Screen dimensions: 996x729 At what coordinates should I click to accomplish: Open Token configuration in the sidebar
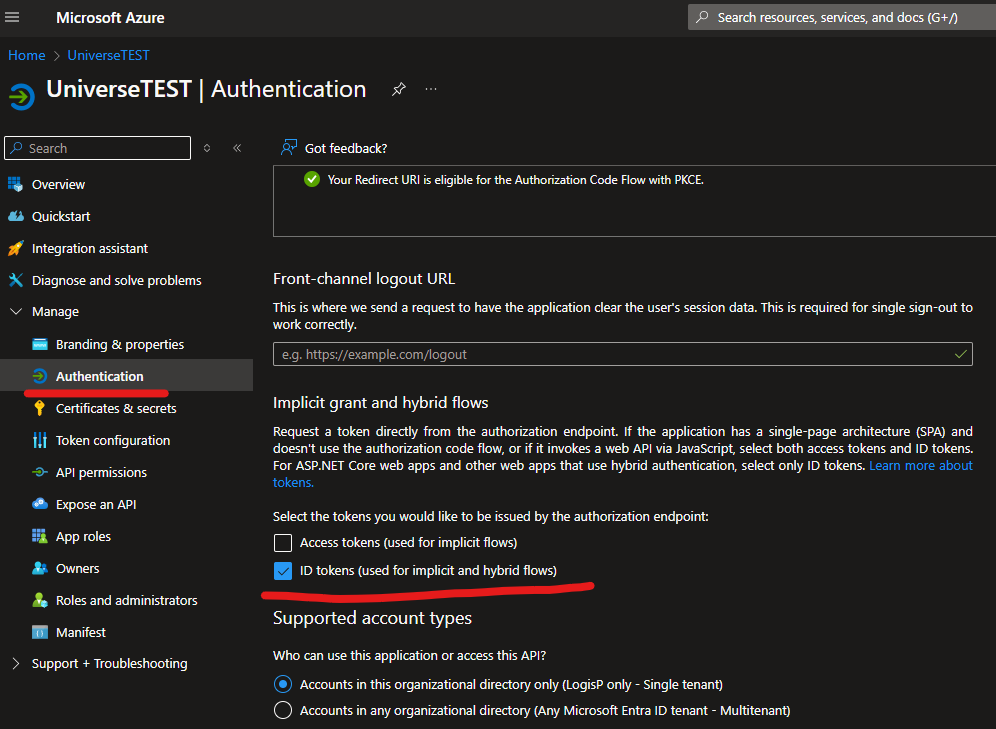(112, 440)
